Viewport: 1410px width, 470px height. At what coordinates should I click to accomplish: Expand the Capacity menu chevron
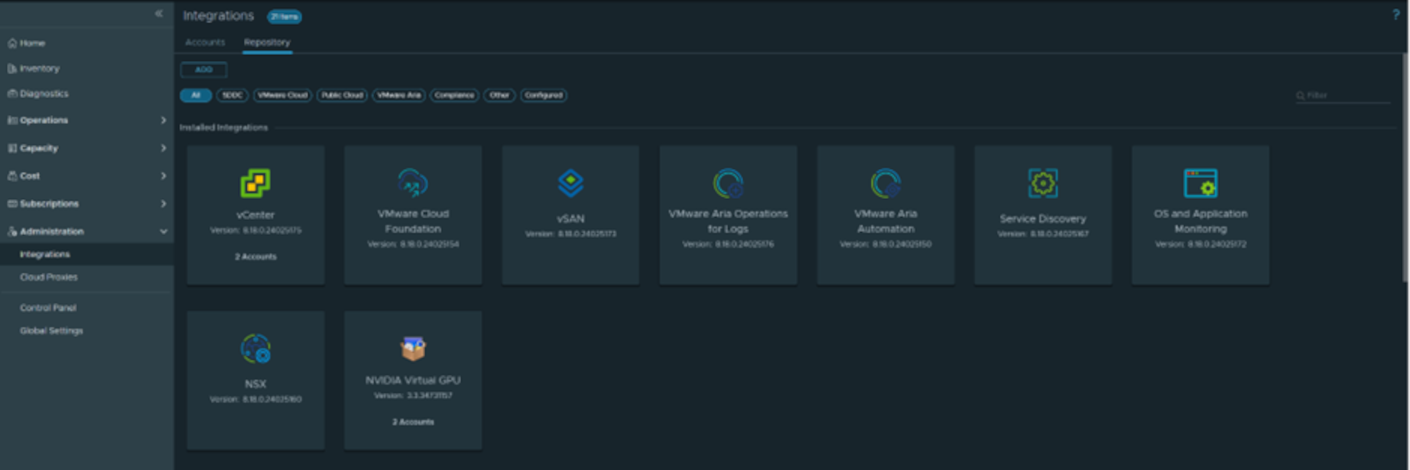[163, 148]
